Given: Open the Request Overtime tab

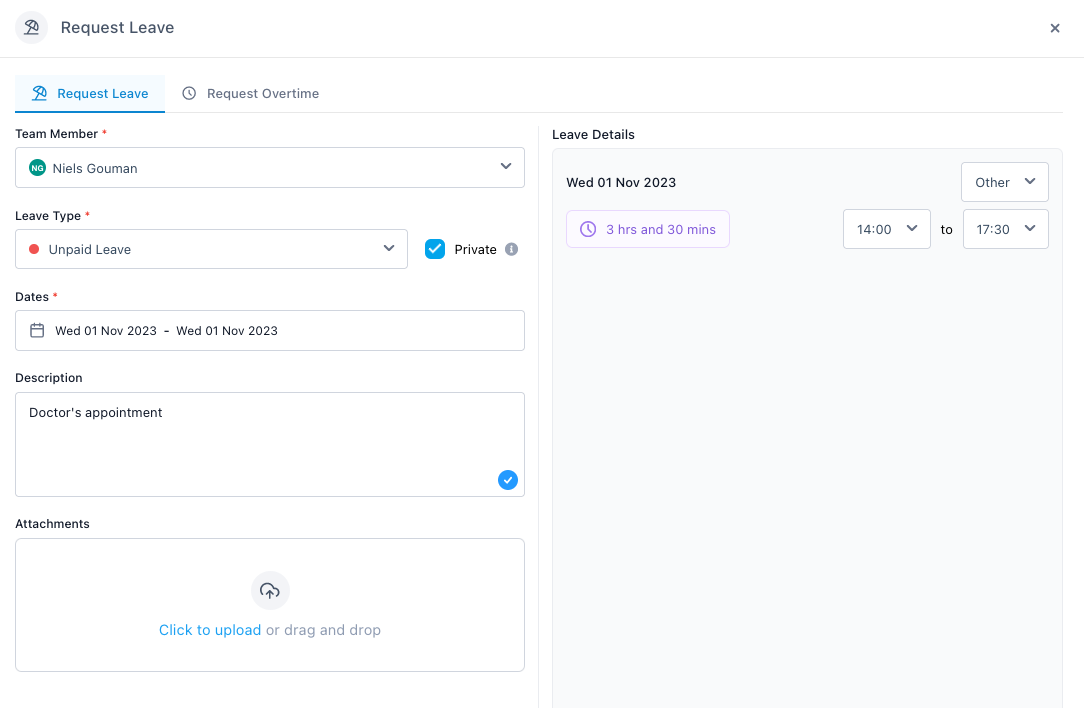Looking at the screenshot, I should [250, 93].
